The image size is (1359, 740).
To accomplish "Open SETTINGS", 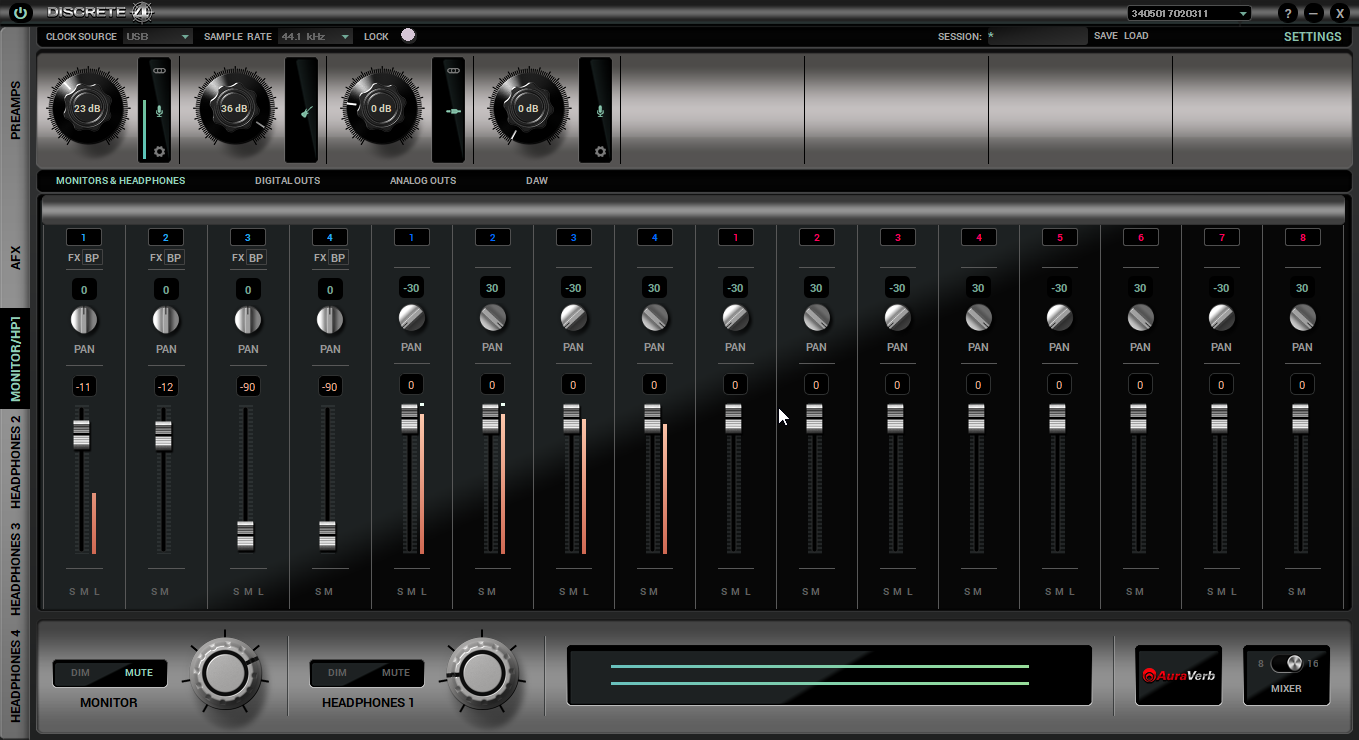I will (x=1312, y=36).
